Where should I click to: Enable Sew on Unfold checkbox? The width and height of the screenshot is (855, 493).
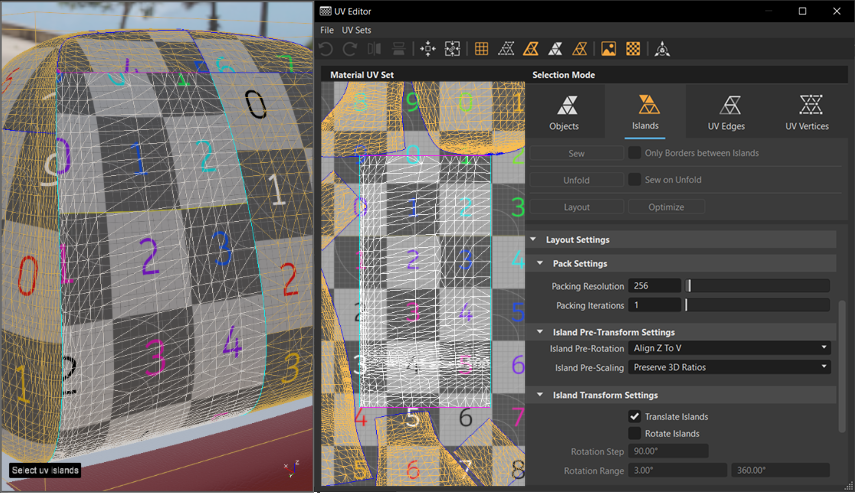tap(634, 179)
